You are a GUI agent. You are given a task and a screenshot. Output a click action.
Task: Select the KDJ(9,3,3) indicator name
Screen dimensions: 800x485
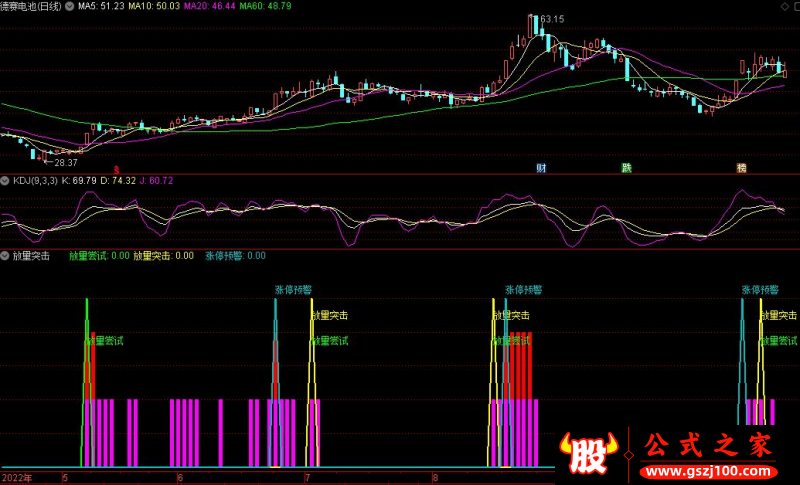pyautogui.click(x=35, y=181)
